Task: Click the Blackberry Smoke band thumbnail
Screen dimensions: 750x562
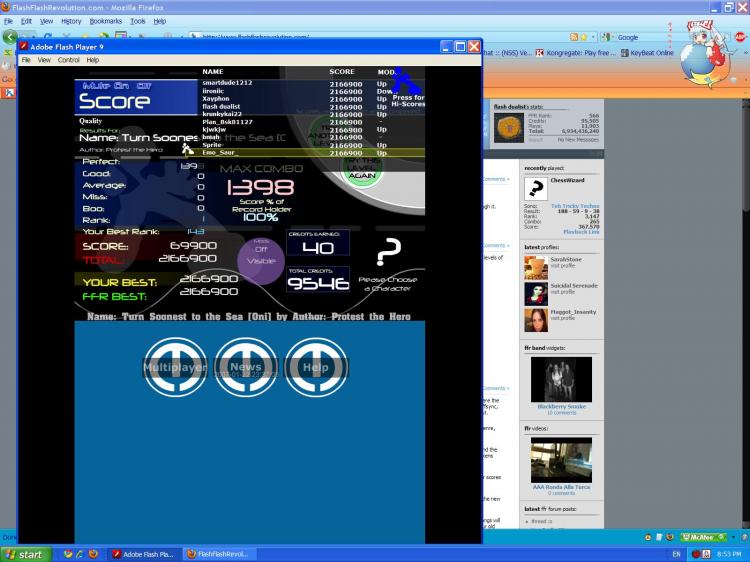Action: [561, 379]
